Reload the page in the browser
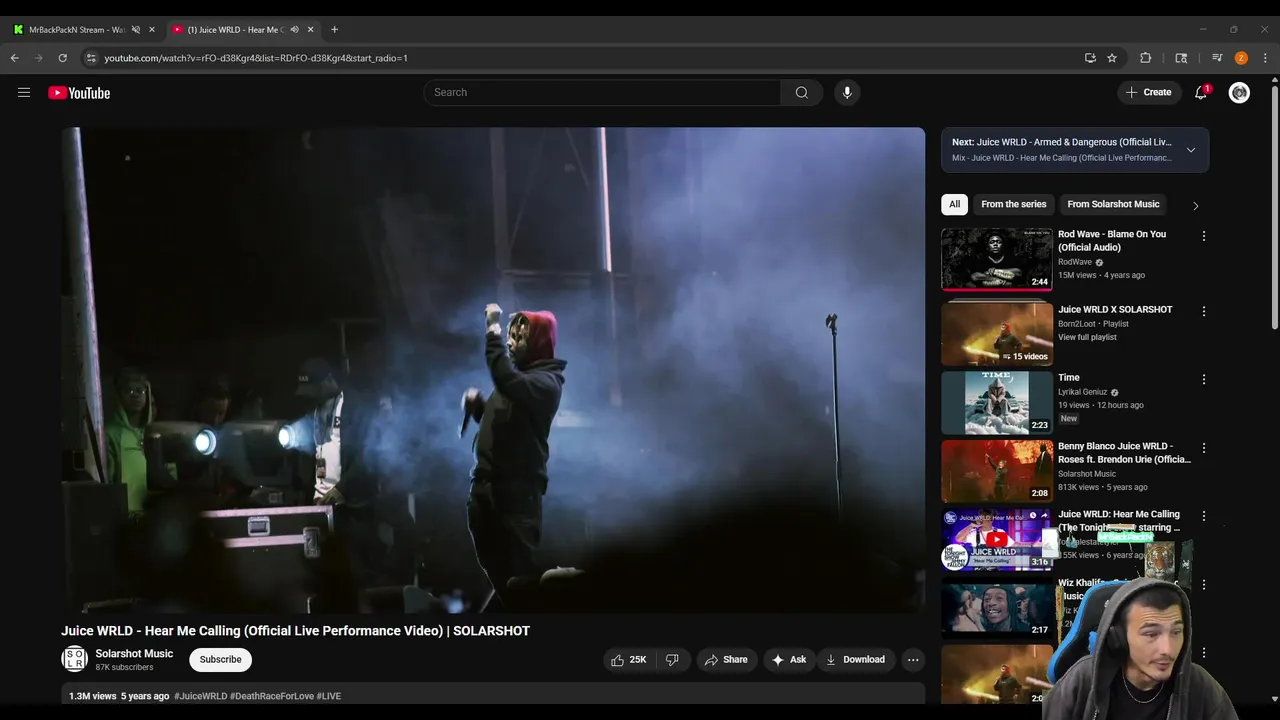The image size is (1280, 720). tap(62, 58)
